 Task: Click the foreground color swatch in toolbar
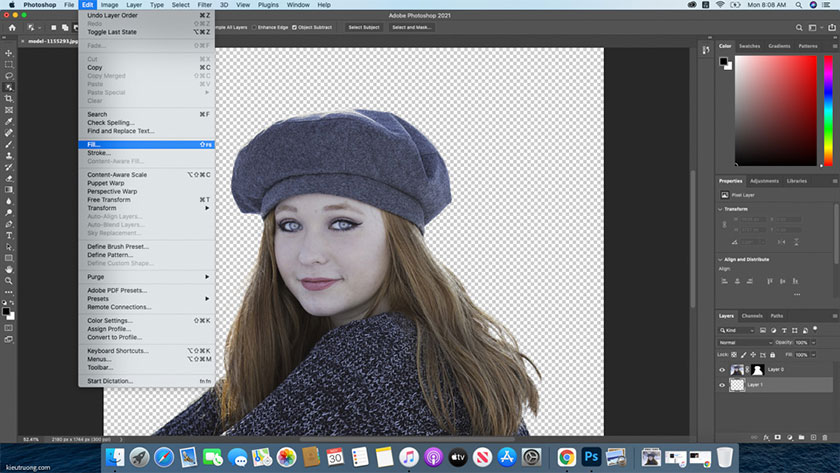click(6, 311)
